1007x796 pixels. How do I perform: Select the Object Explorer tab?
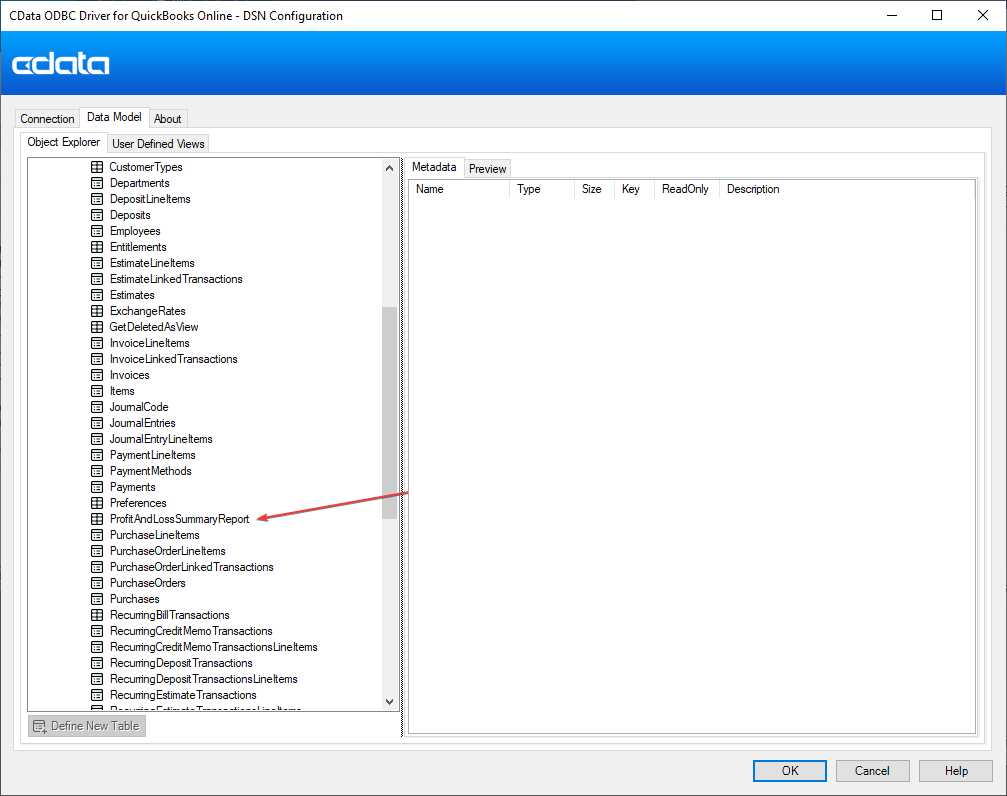coord(64,142)
